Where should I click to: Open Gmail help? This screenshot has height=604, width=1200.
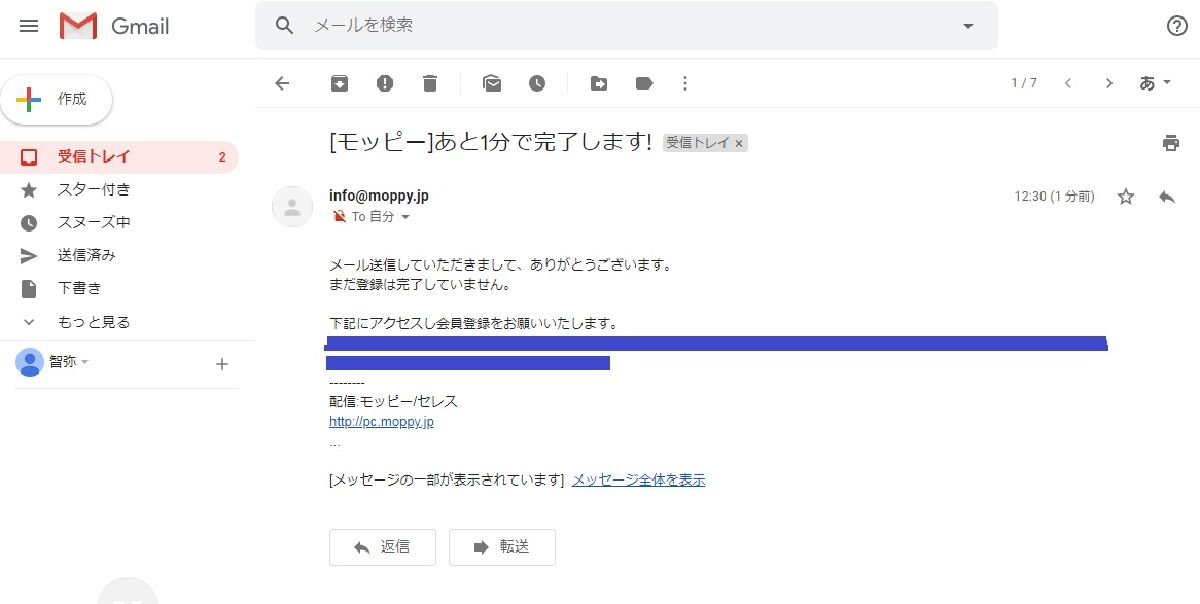(x=1178, y=27)
